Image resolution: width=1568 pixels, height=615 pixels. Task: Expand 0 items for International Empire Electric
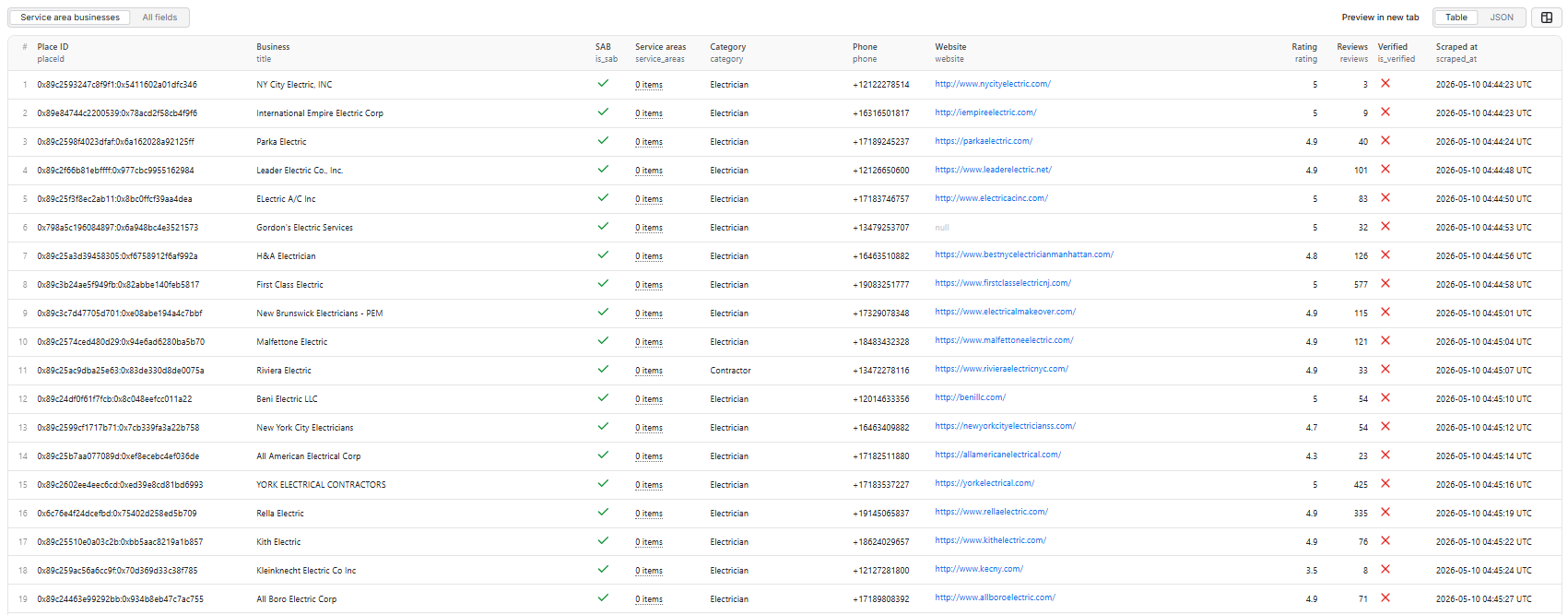coord(649,113)
